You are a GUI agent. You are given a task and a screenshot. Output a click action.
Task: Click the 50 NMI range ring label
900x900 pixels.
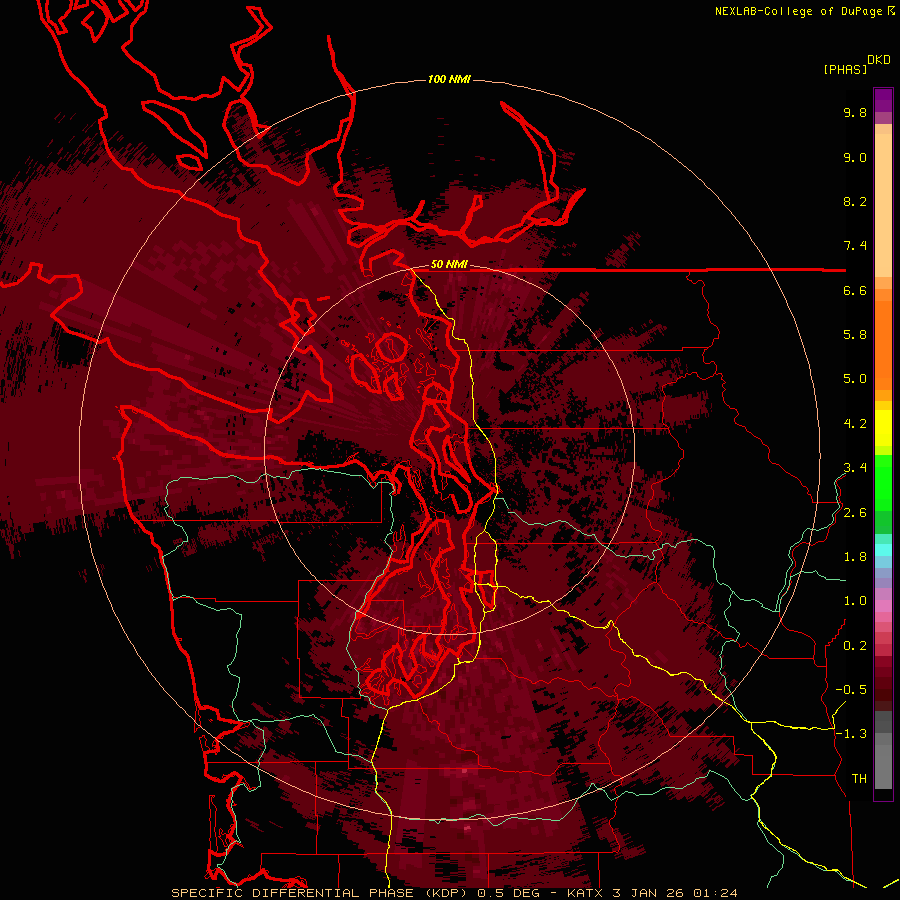click(449, 265)
